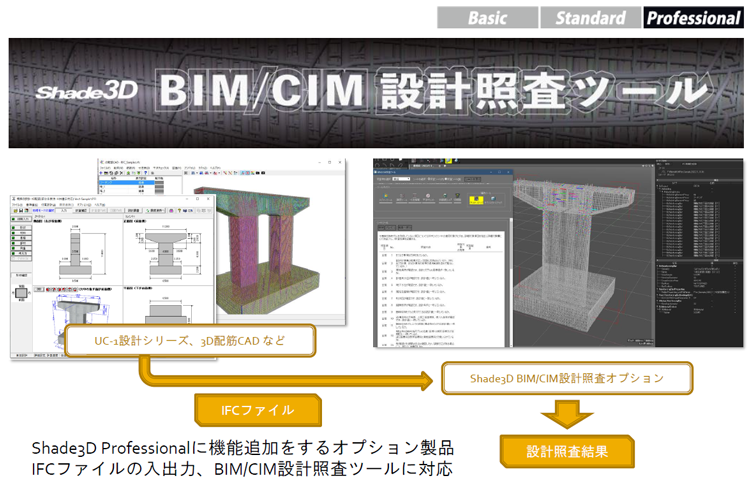Click the save disk icon in UC-1 toolbar
This screenshot has width=750, height=484.
click(21, 211)
